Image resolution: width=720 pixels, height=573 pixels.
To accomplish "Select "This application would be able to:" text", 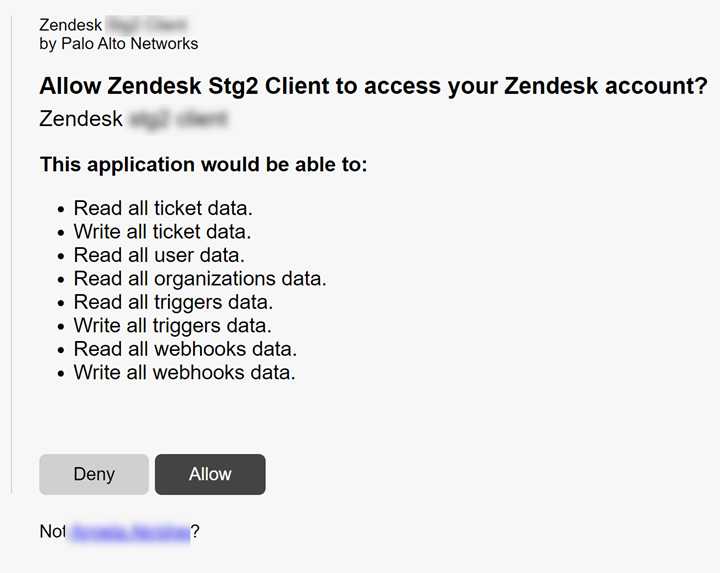I will pos(203,164).
